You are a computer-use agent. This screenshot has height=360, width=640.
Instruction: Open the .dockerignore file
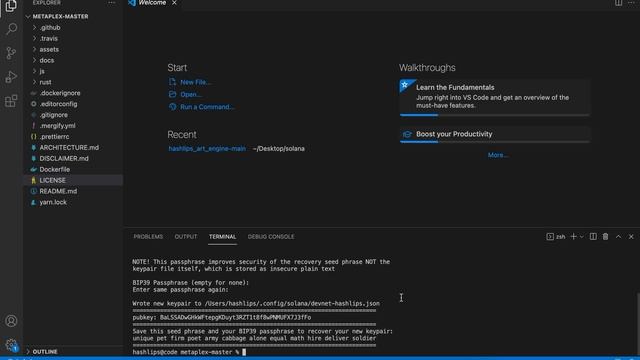[60, 93]
